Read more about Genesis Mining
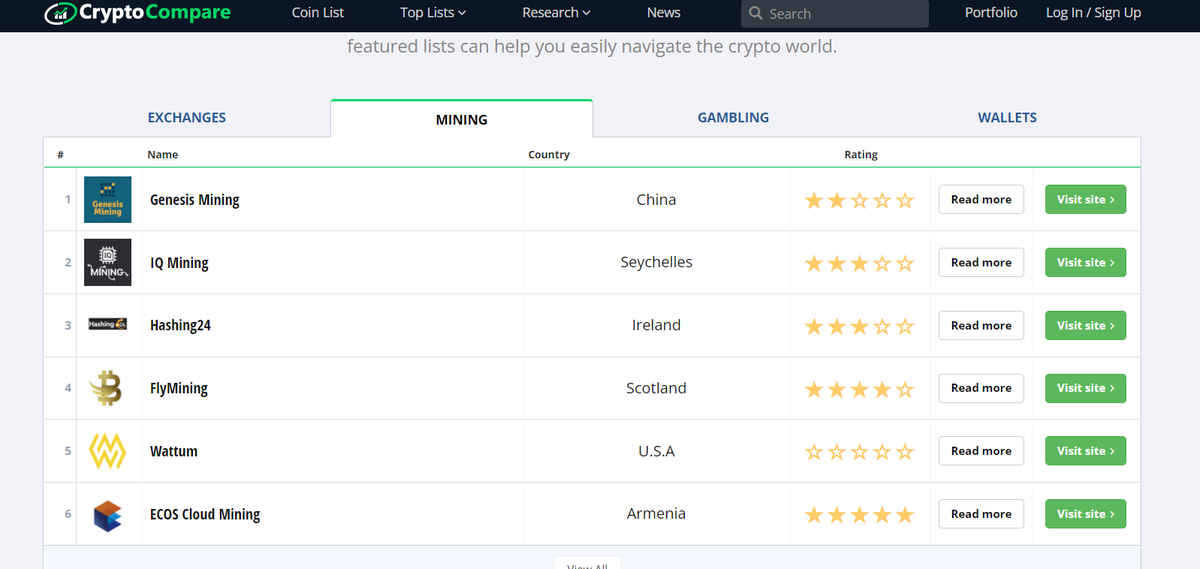Viewport: 1200px width, 569px height. tap(981, 199)
